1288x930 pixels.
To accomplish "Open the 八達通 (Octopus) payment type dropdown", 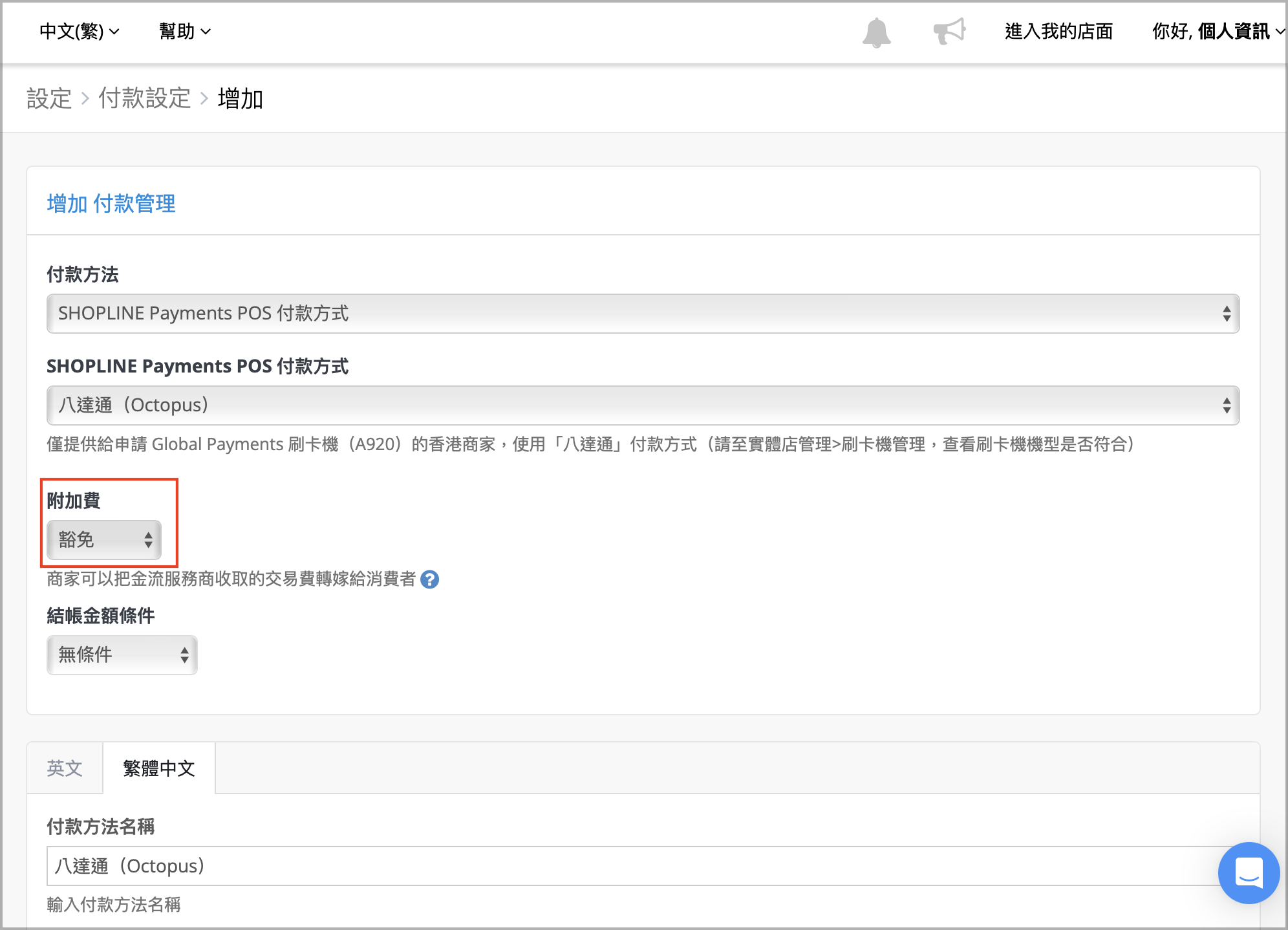I will coord(643,406).
